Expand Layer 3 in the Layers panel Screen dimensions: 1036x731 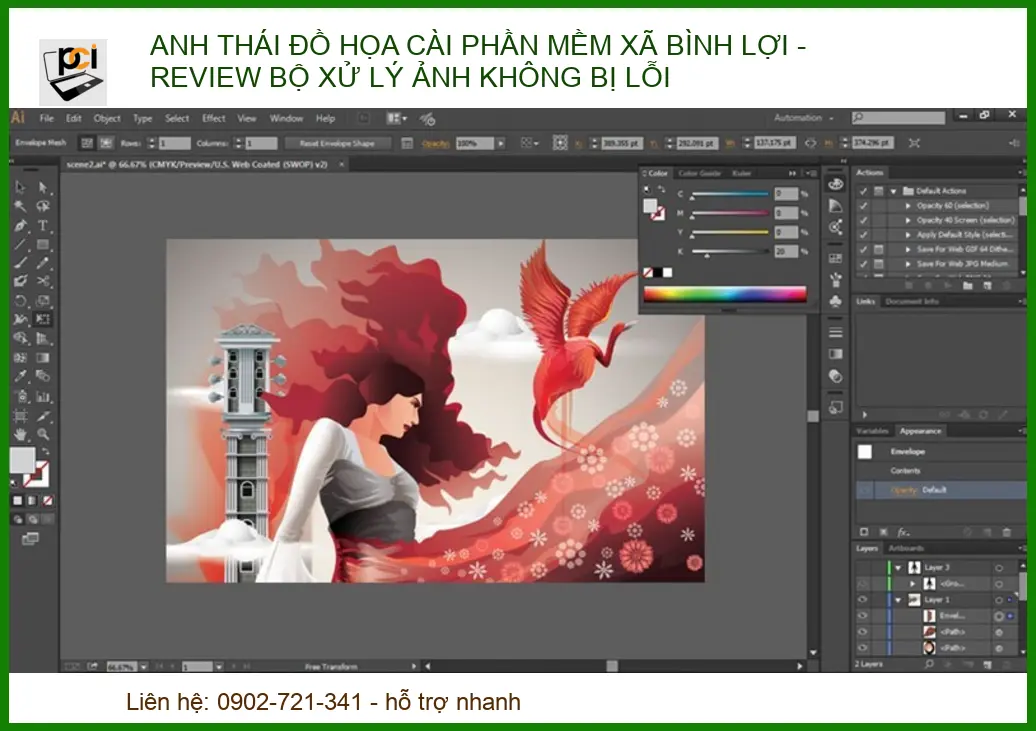898,567
